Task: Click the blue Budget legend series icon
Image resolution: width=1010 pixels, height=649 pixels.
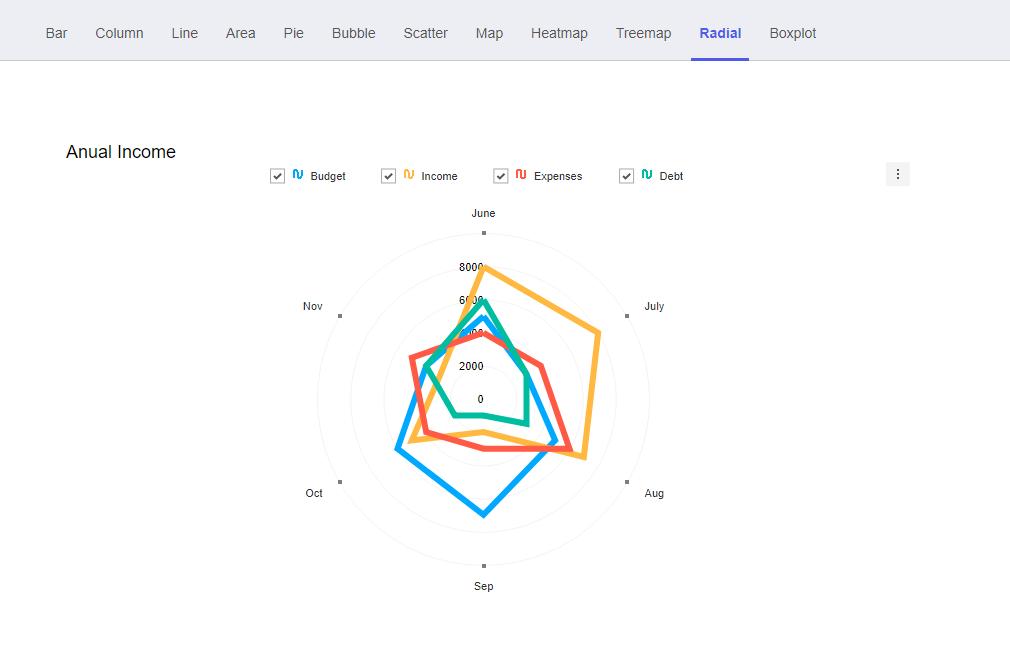Action: coord(298,175)
